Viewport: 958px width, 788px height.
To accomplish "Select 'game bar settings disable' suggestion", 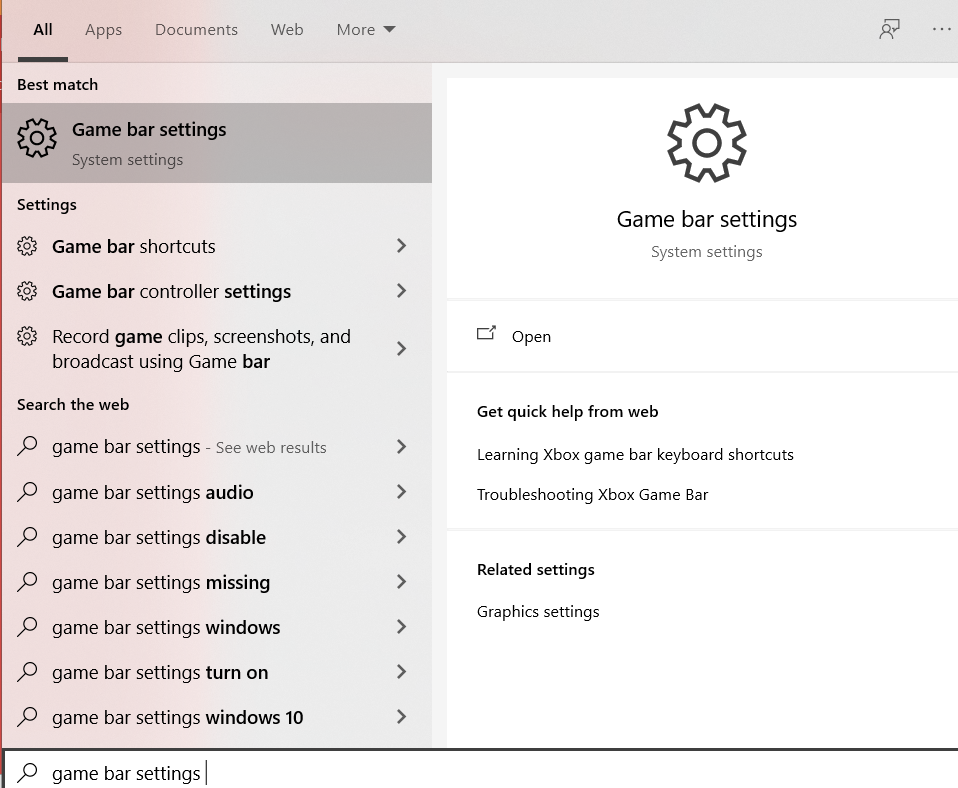I will [217, 538].
